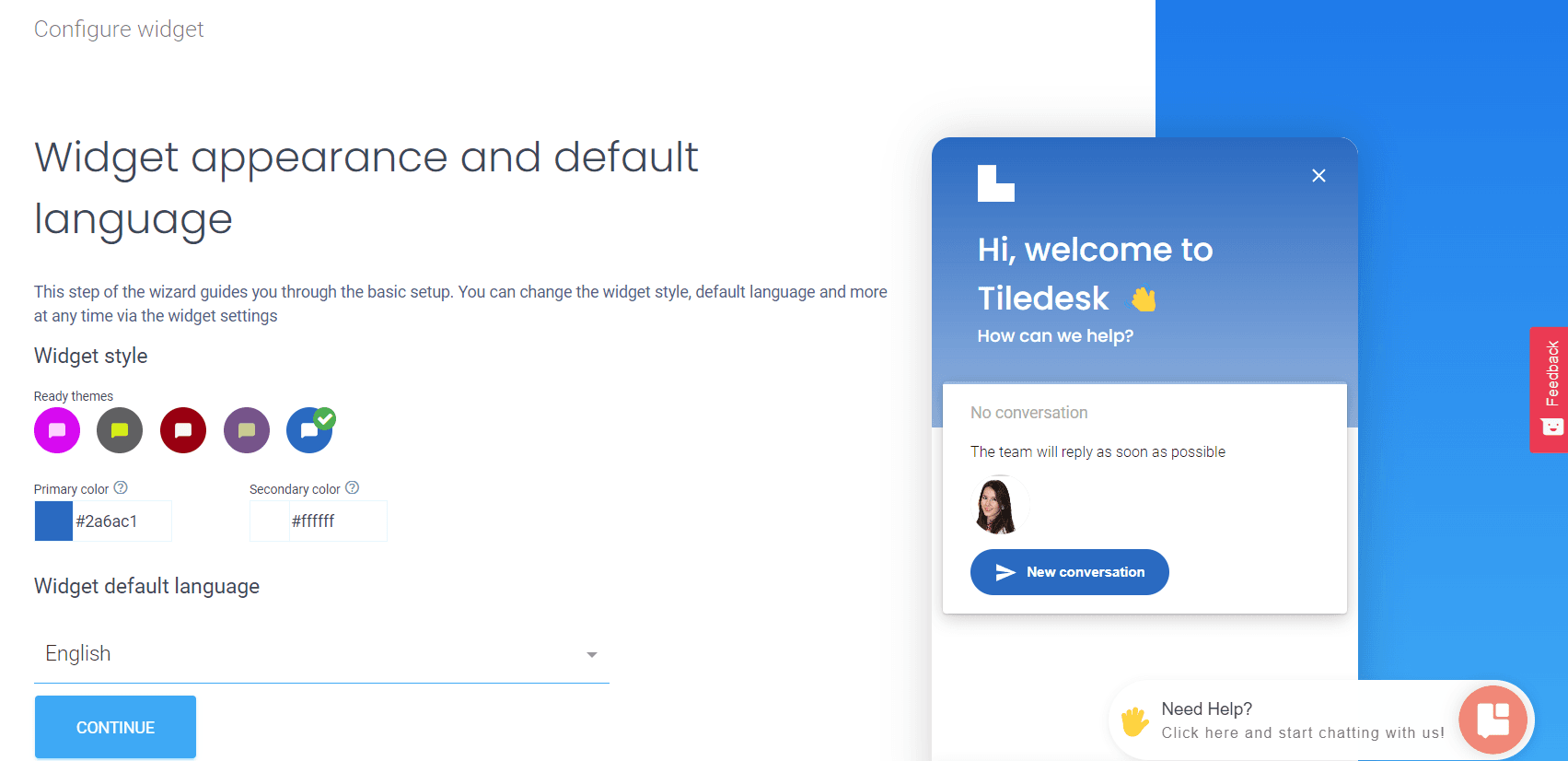Viewport: 1568px width, 761px height.
Task: Click the 'Configure widget' page title
Action: click(119, 29)
